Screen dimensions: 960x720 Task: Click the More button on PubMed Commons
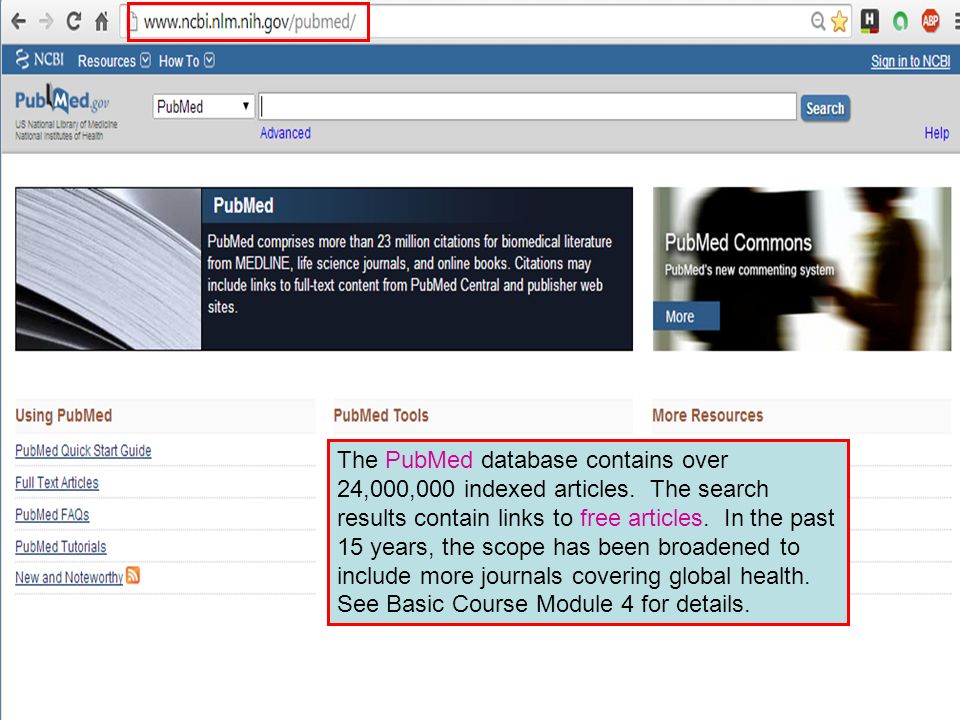(x=686, y=317)
